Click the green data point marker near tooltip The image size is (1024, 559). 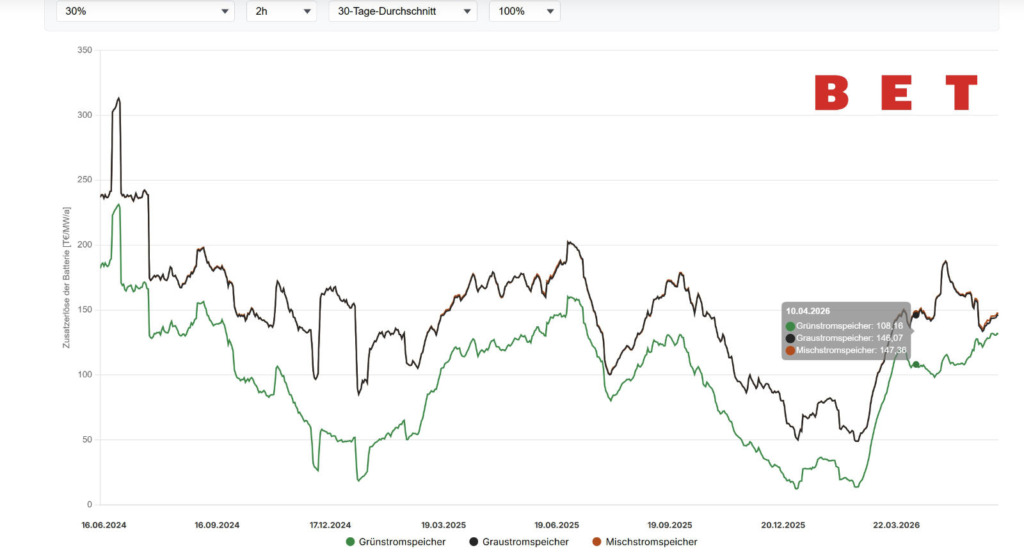[x=916, y=365]
